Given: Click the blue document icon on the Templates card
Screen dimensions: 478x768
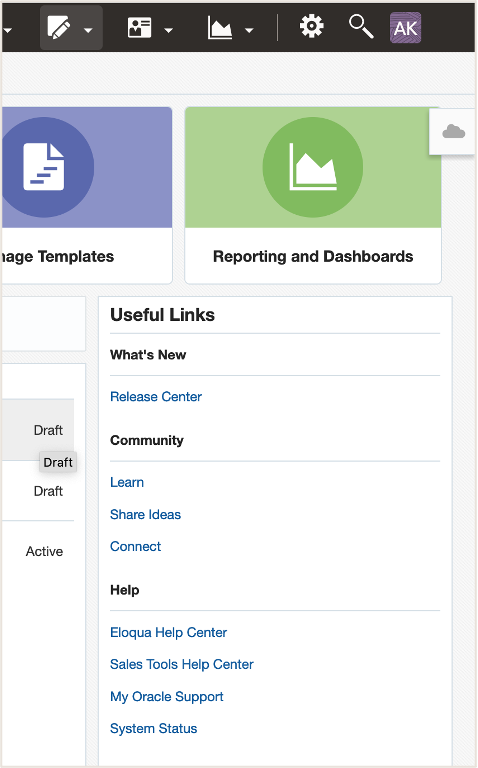Looking at the screenshot, I should coord(44,167).
